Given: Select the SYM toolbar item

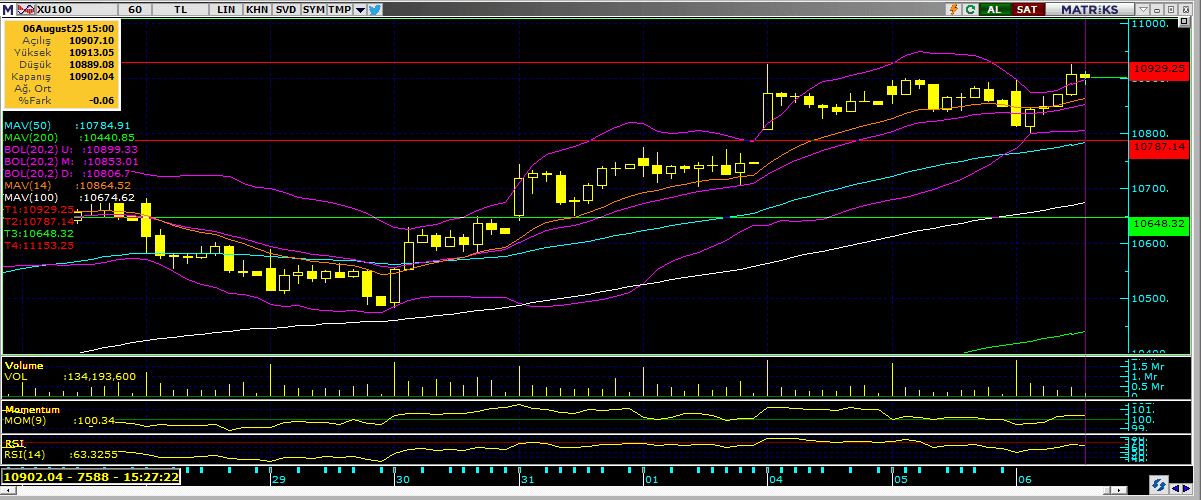Looking at the screenshot, I should (313, 9).
